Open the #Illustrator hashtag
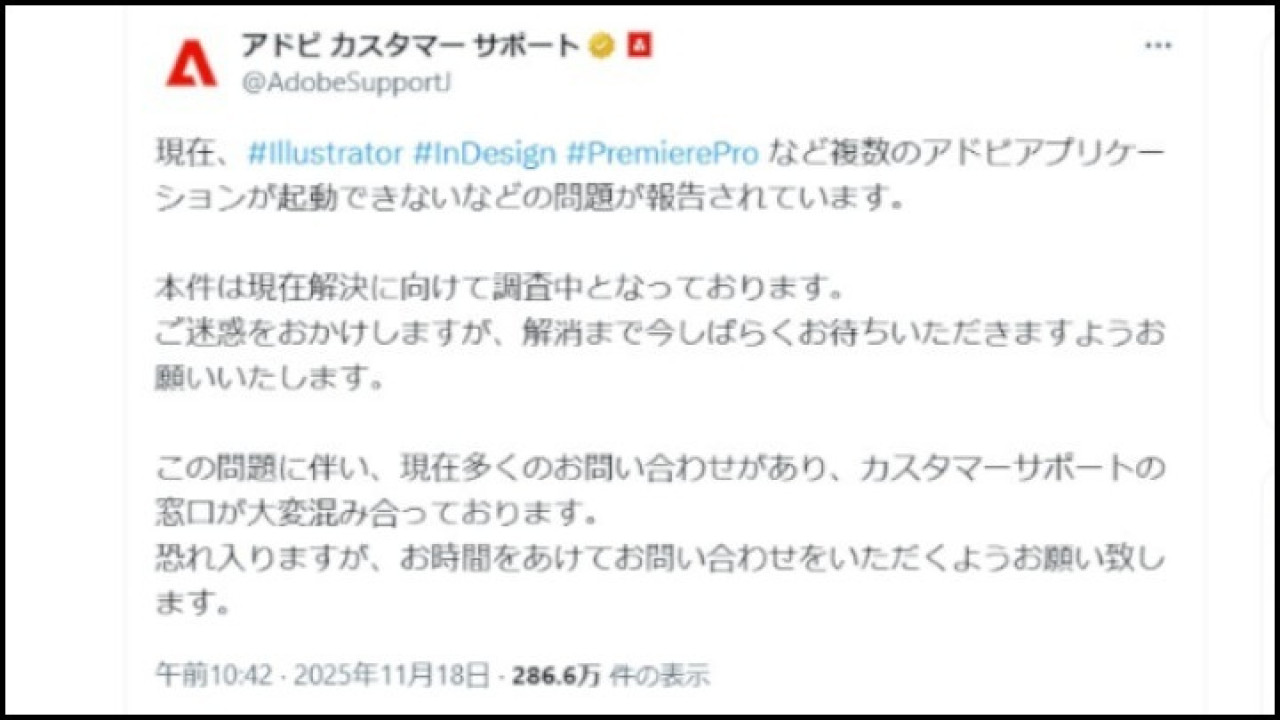This screenshot has width=1280, height=720. 324,154
